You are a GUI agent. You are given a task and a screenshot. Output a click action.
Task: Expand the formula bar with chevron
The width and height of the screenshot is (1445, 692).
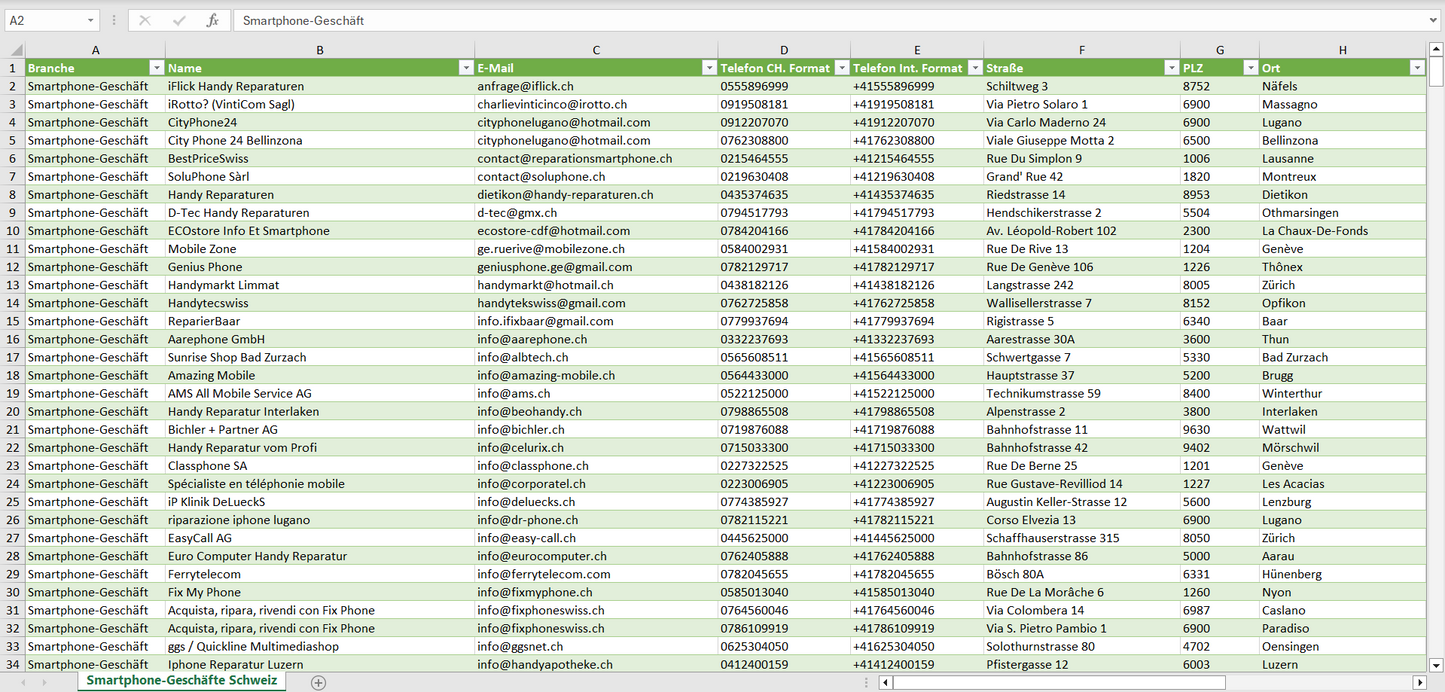pos(1434,20)
